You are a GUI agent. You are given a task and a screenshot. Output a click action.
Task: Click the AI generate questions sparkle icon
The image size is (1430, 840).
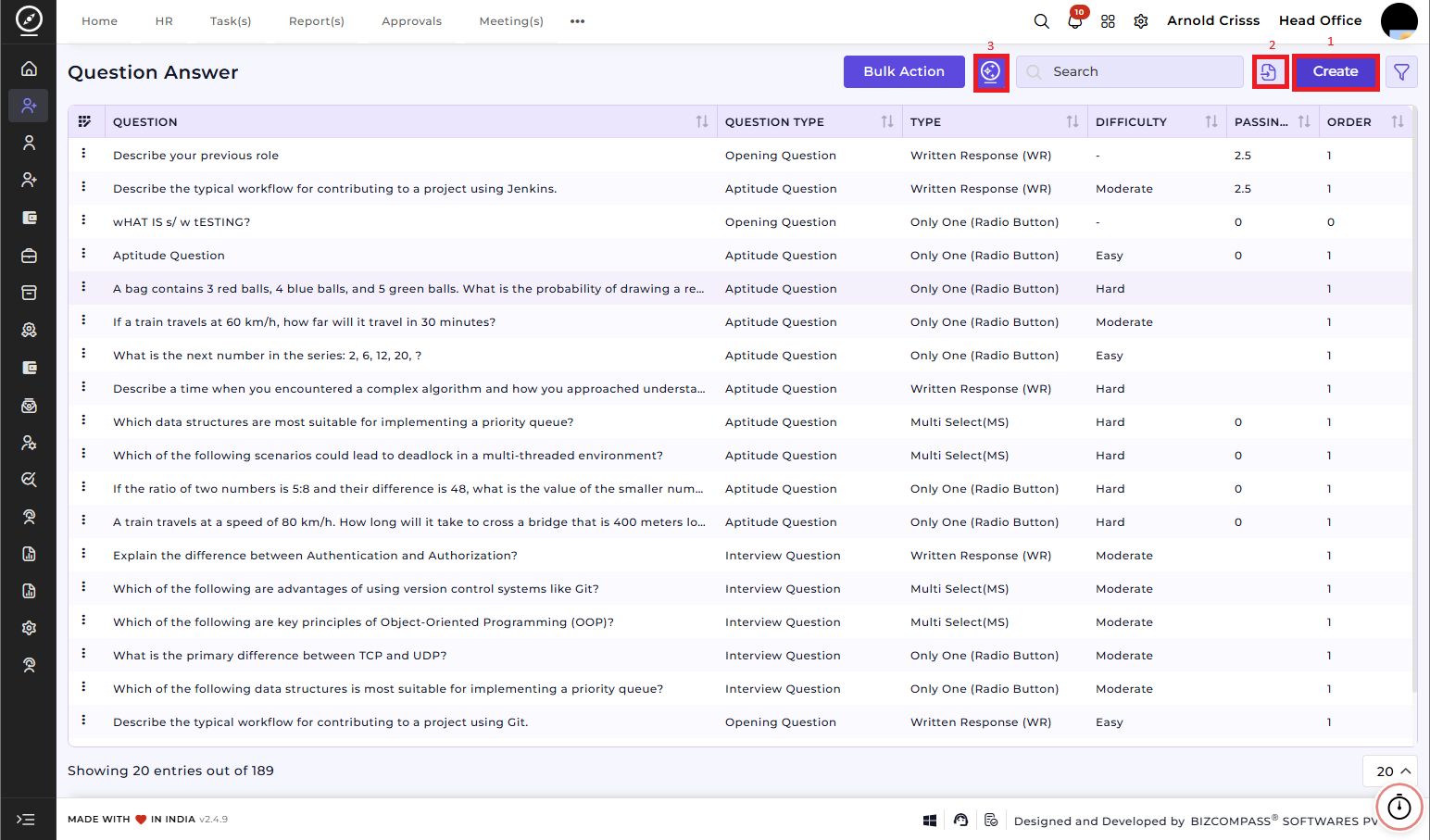point(991,71)
